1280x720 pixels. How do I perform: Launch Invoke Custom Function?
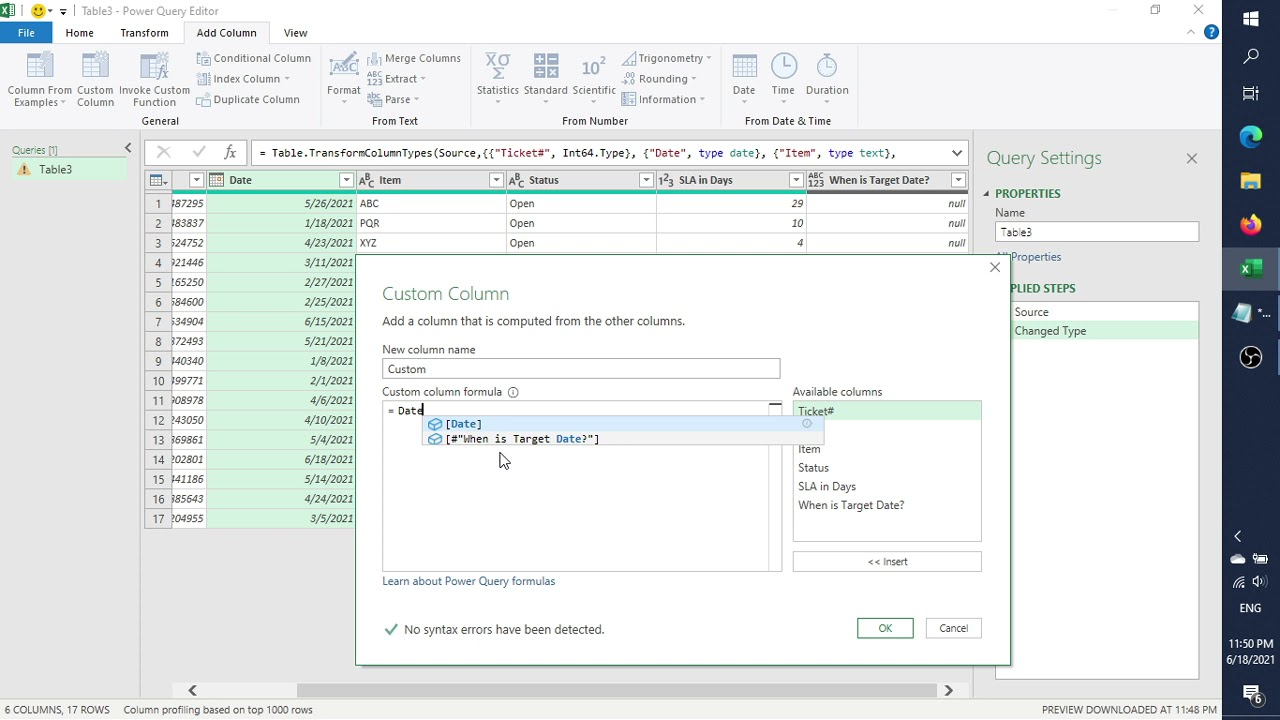pos(154,79)
